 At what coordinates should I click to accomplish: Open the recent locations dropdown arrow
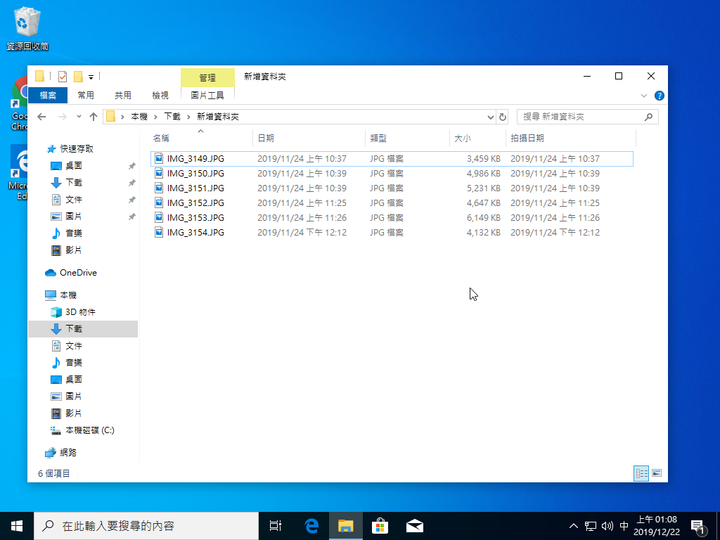click(x=79, y=117)
